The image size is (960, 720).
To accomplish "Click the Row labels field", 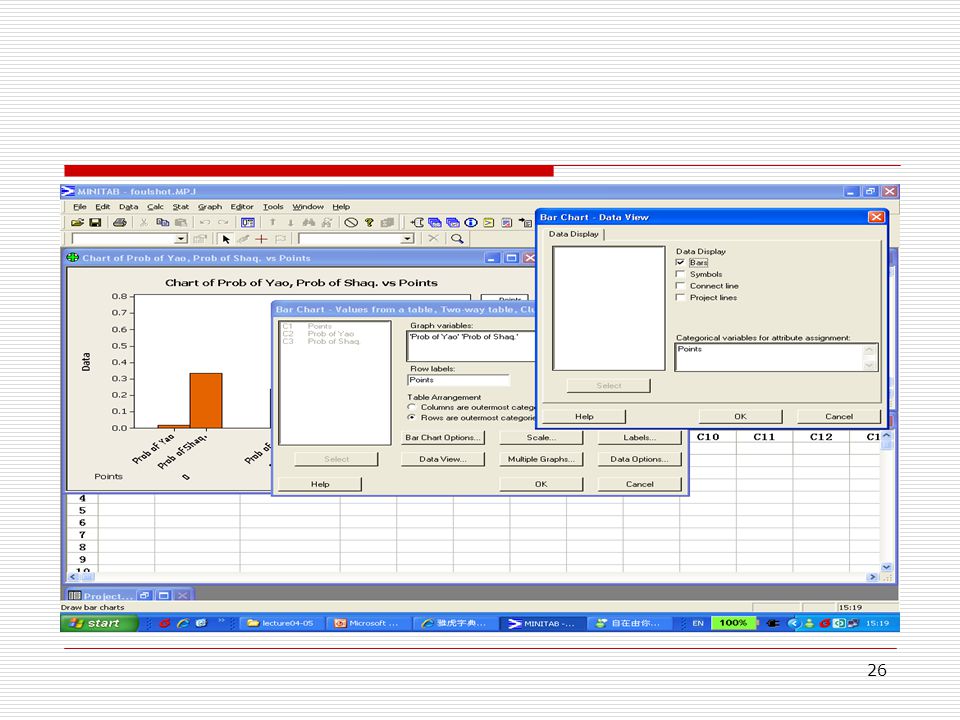I will [x=459, y=380].
